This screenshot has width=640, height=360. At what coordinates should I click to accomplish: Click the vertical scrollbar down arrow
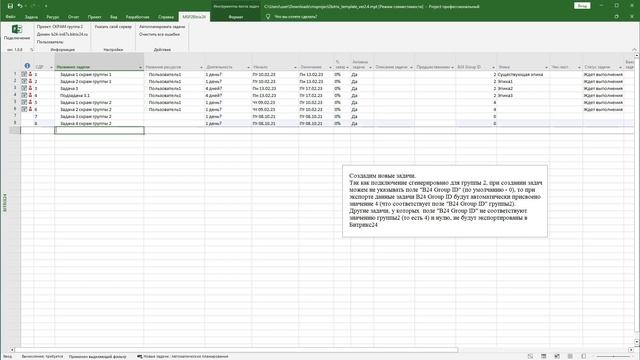(x=637, y=342)
